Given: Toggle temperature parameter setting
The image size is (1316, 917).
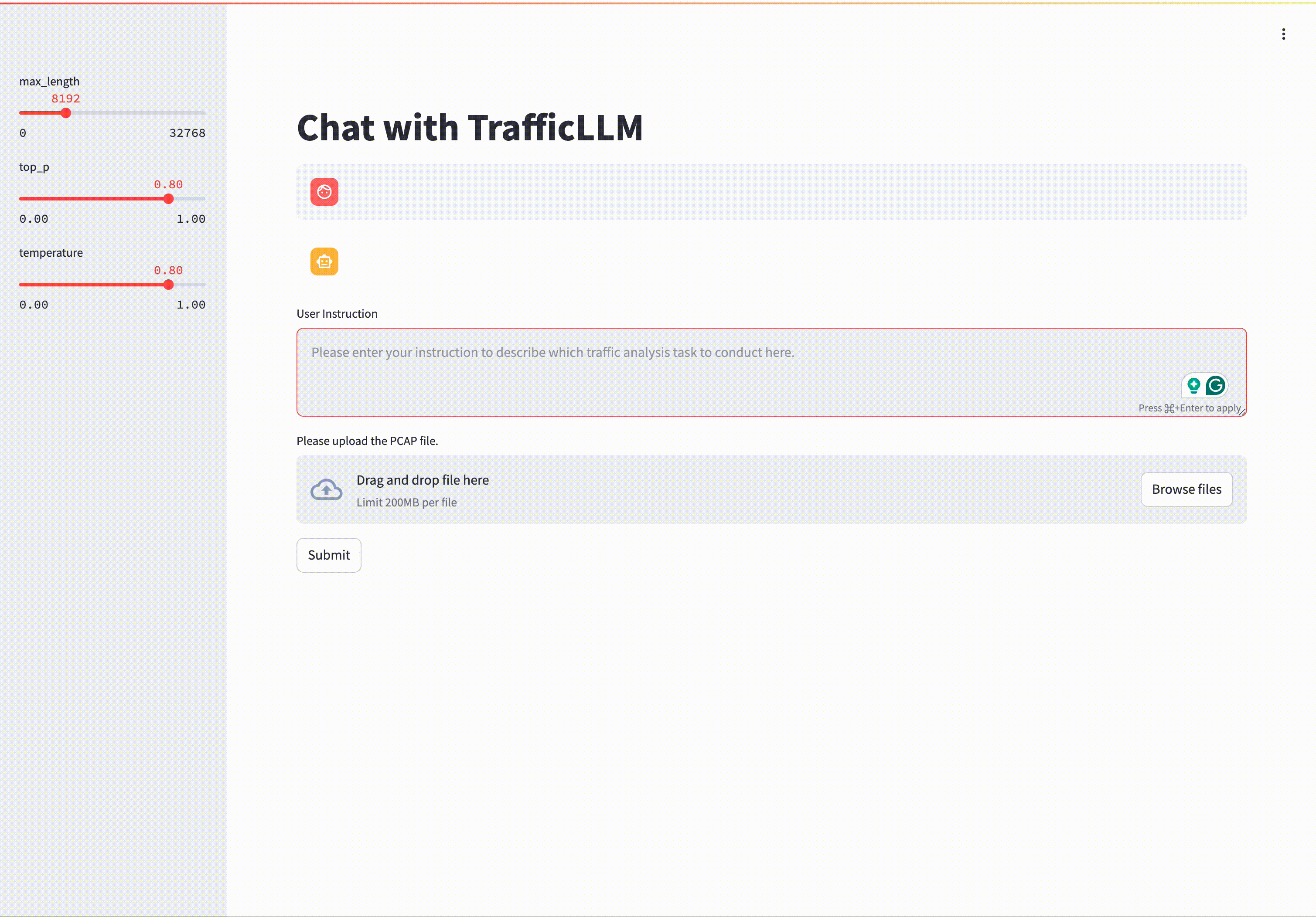Looking at the screenshot, I should point(168,285).
